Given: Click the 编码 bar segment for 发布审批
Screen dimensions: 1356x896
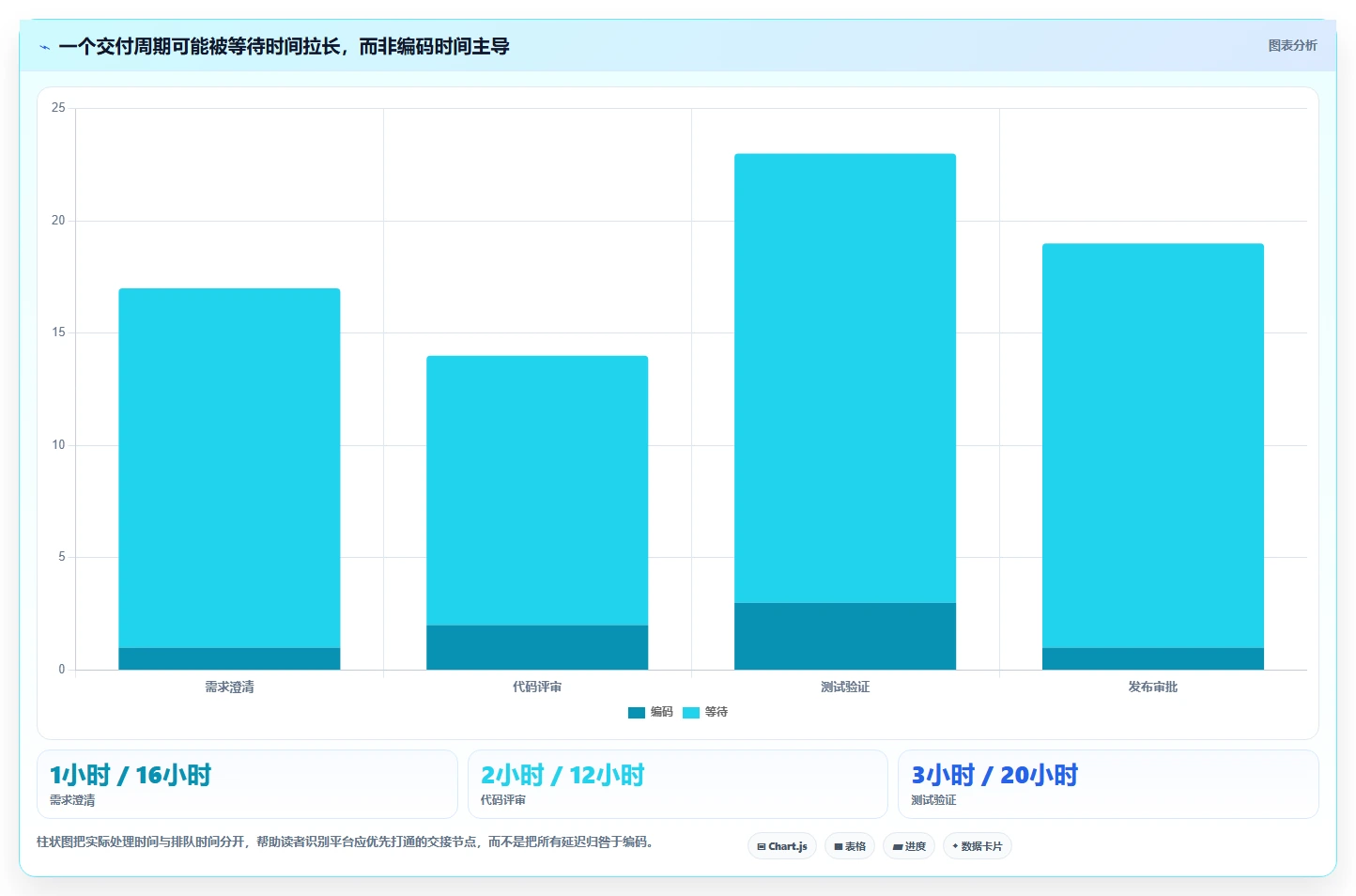Looking at the screenshot, I should coord(1153,658).
